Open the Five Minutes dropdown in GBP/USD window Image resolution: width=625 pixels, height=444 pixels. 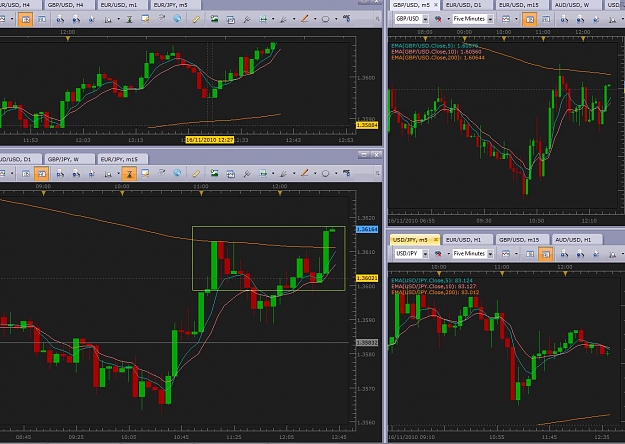(x=490, y=19)
